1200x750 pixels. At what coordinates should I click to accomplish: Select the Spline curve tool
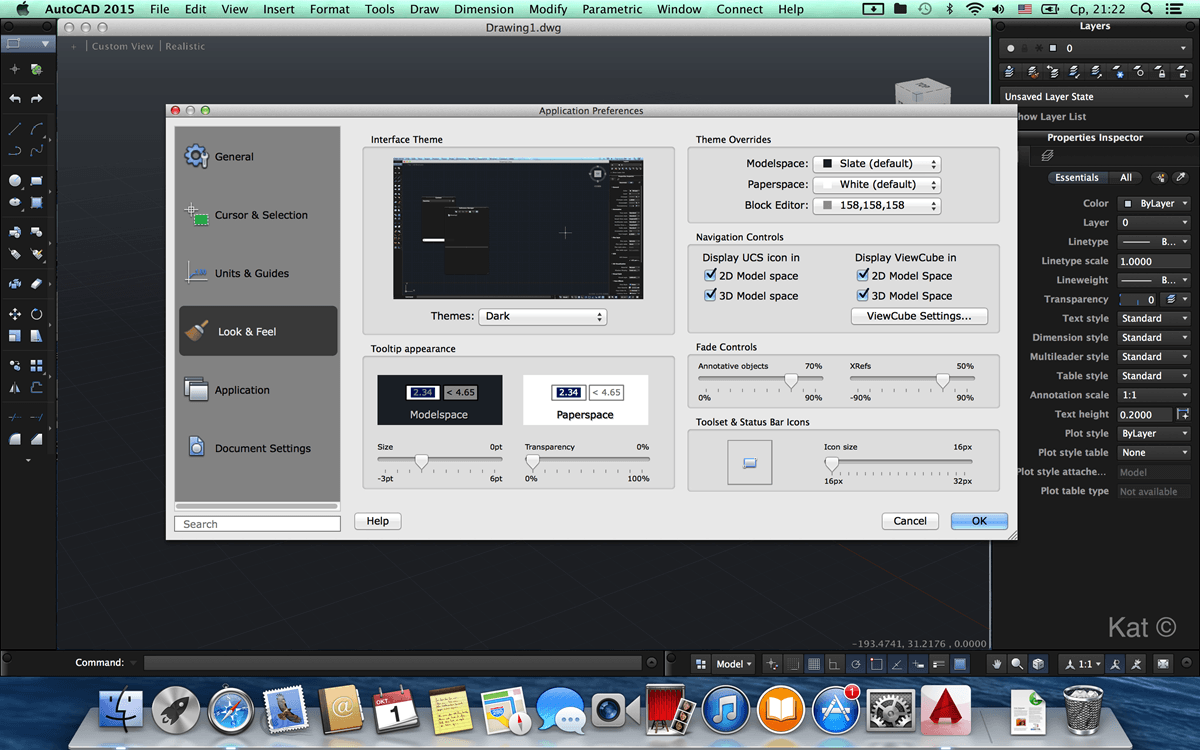click(37, 151)
